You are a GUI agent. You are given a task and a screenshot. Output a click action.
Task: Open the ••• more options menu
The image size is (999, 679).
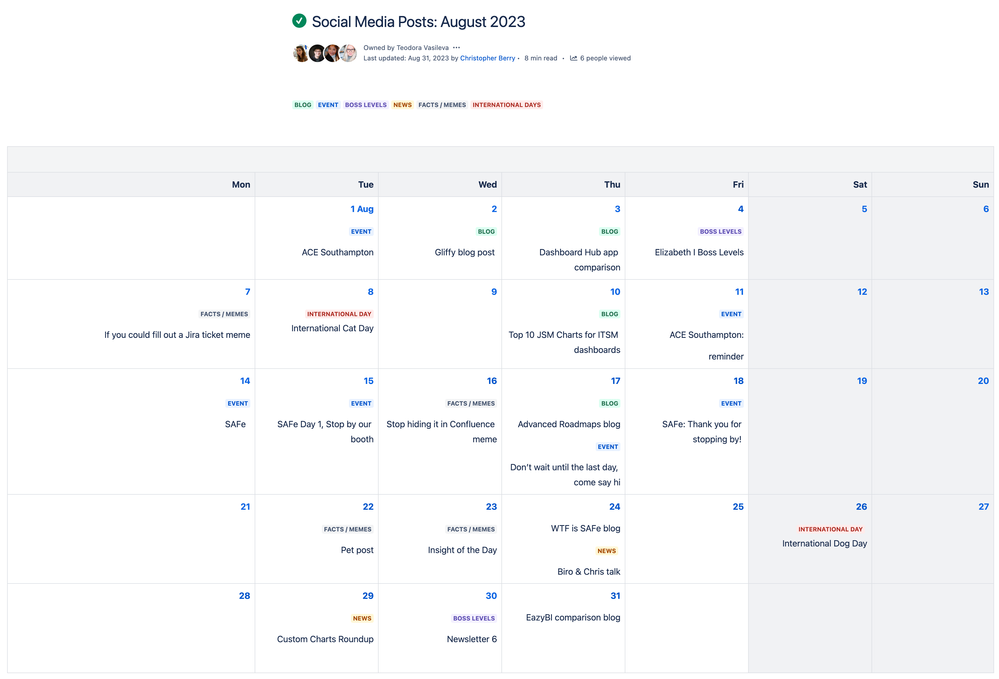tap(455, 47)
